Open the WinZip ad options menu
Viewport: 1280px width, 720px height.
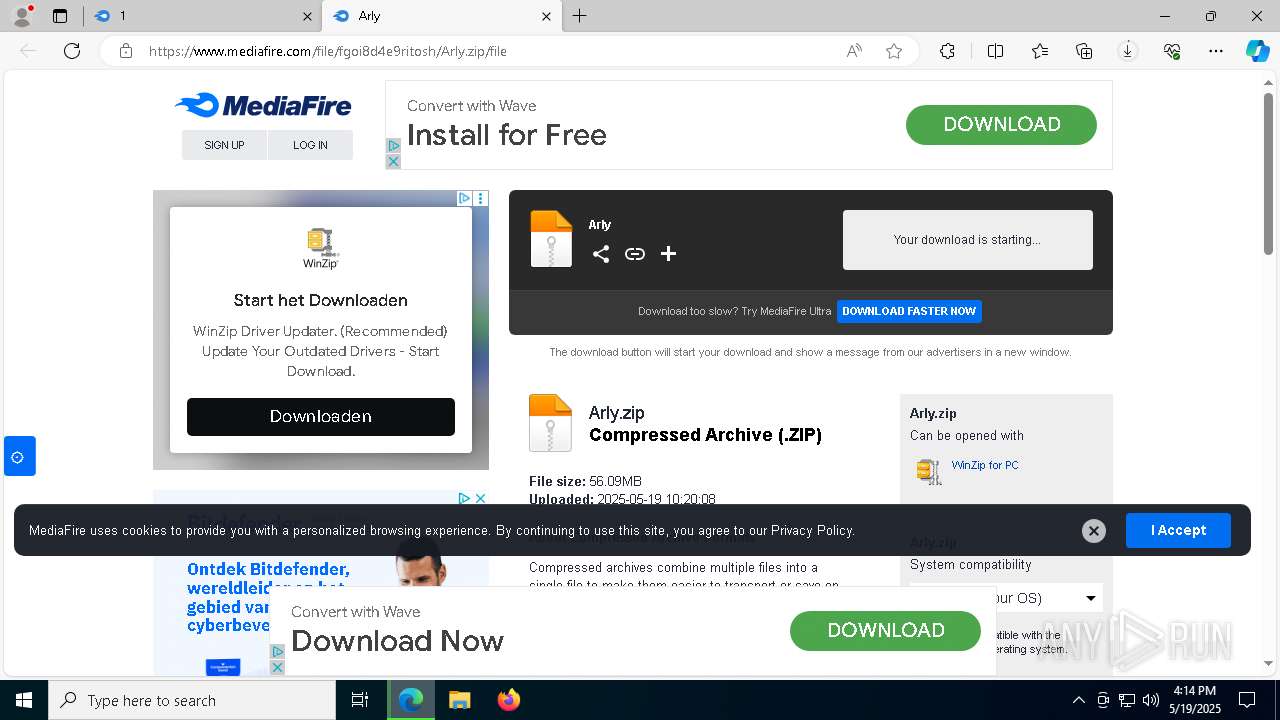[x=481, y=198]
